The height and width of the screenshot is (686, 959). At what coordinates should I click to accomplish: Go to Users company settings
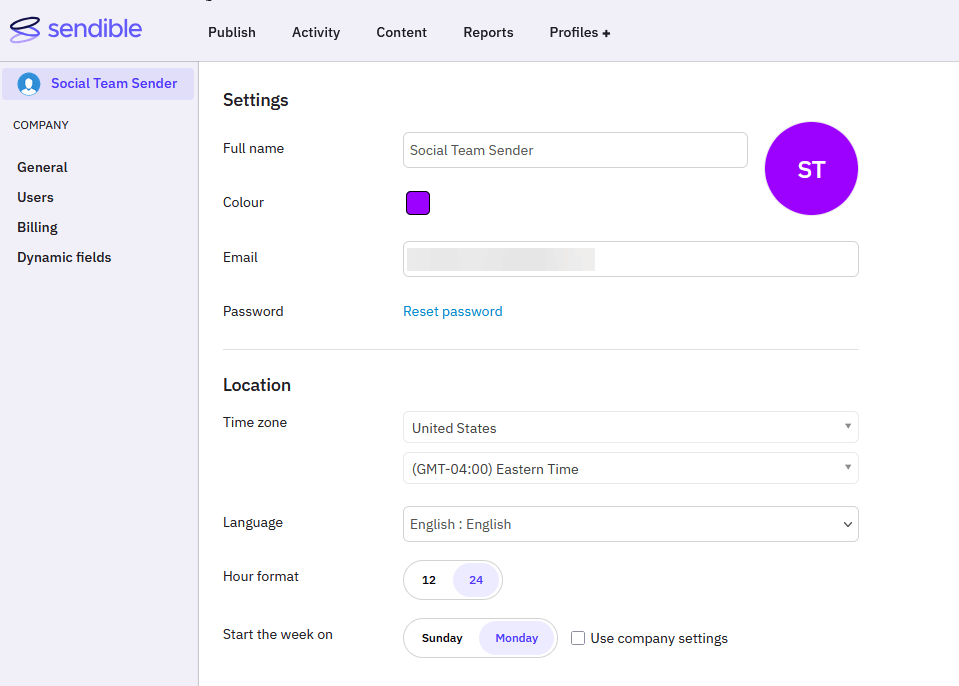click(x=35, y=197)
